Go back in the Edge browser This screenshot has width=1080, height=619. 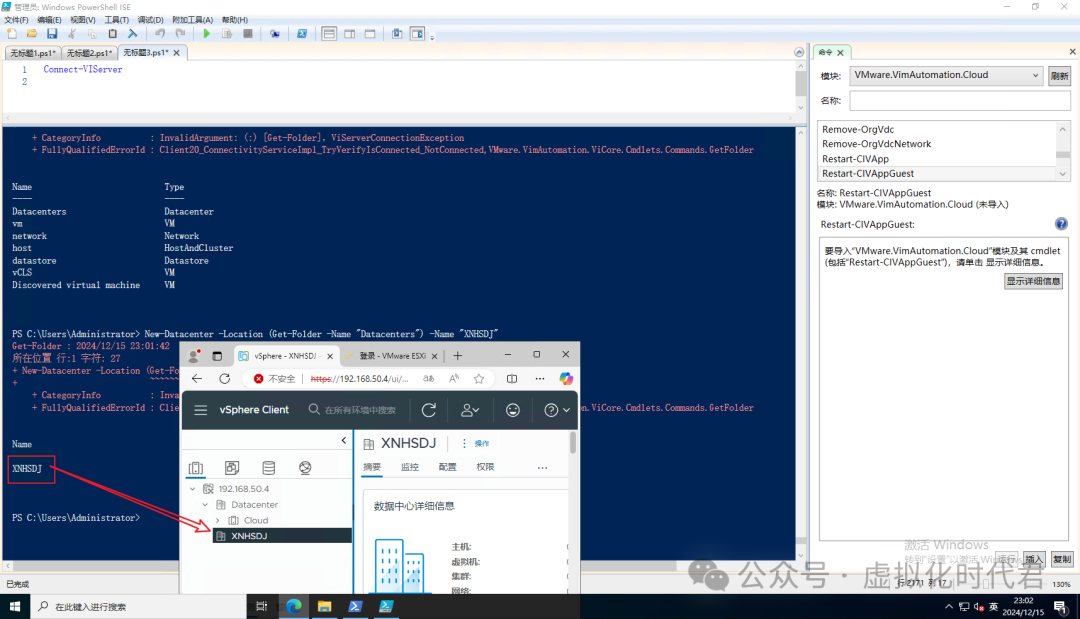click(197, 379)
